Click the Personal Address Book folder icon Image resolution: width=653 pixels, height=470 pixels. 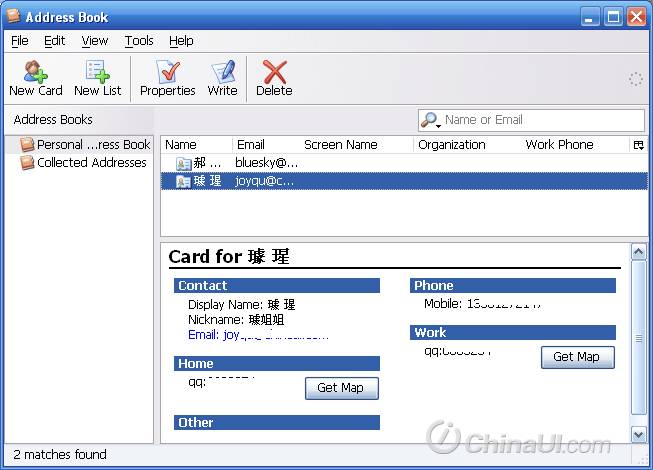point(27,145)
